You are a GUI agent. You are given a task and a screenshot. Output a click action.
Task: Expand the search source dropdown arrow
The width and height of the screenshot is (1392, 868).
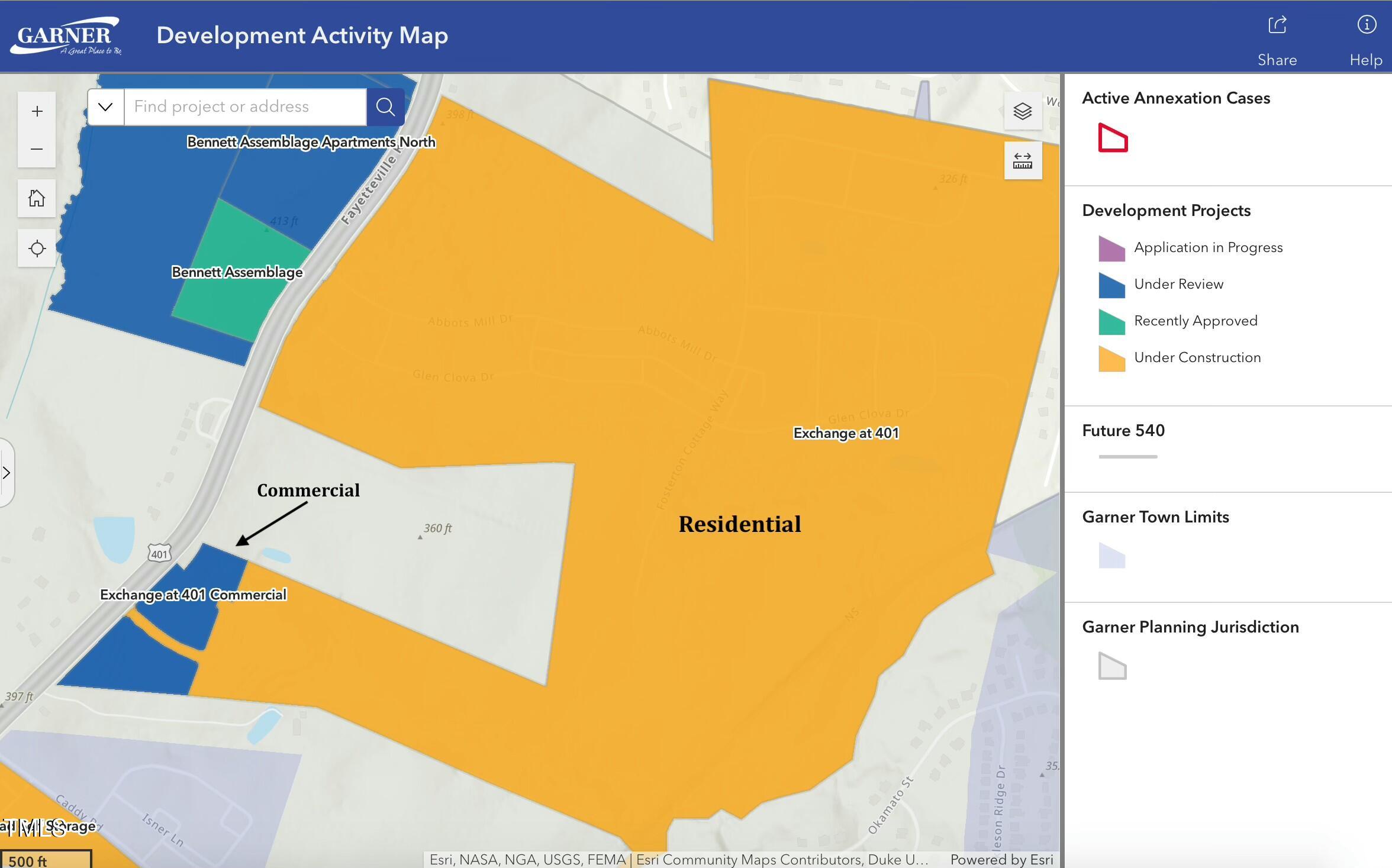[105, 107]
